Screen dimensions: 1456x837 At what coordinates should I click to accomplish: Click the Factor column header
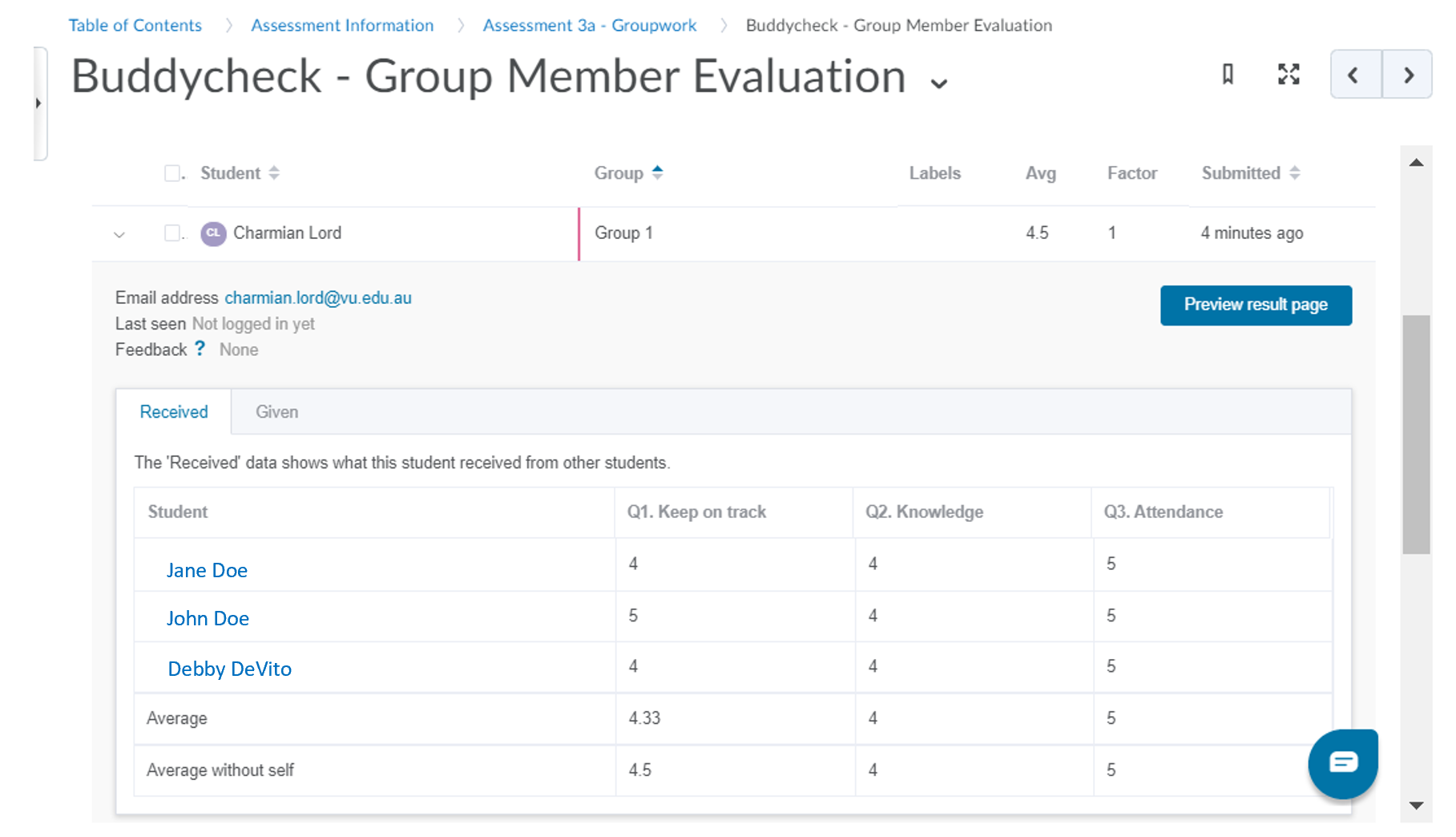(1132, 173)
